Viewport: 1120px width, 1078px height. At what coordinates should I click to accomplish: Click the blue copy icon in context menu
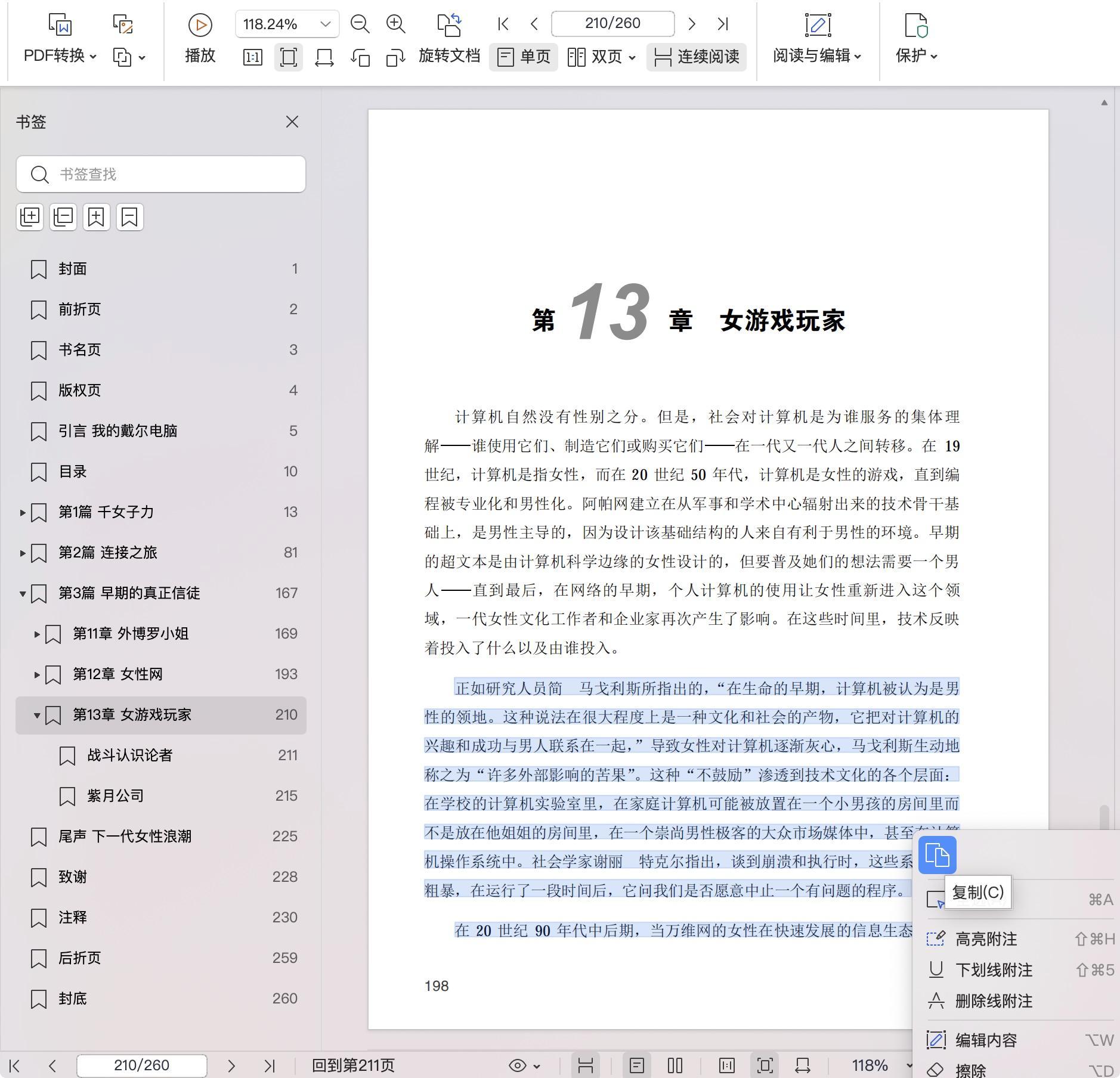[937, 855]
